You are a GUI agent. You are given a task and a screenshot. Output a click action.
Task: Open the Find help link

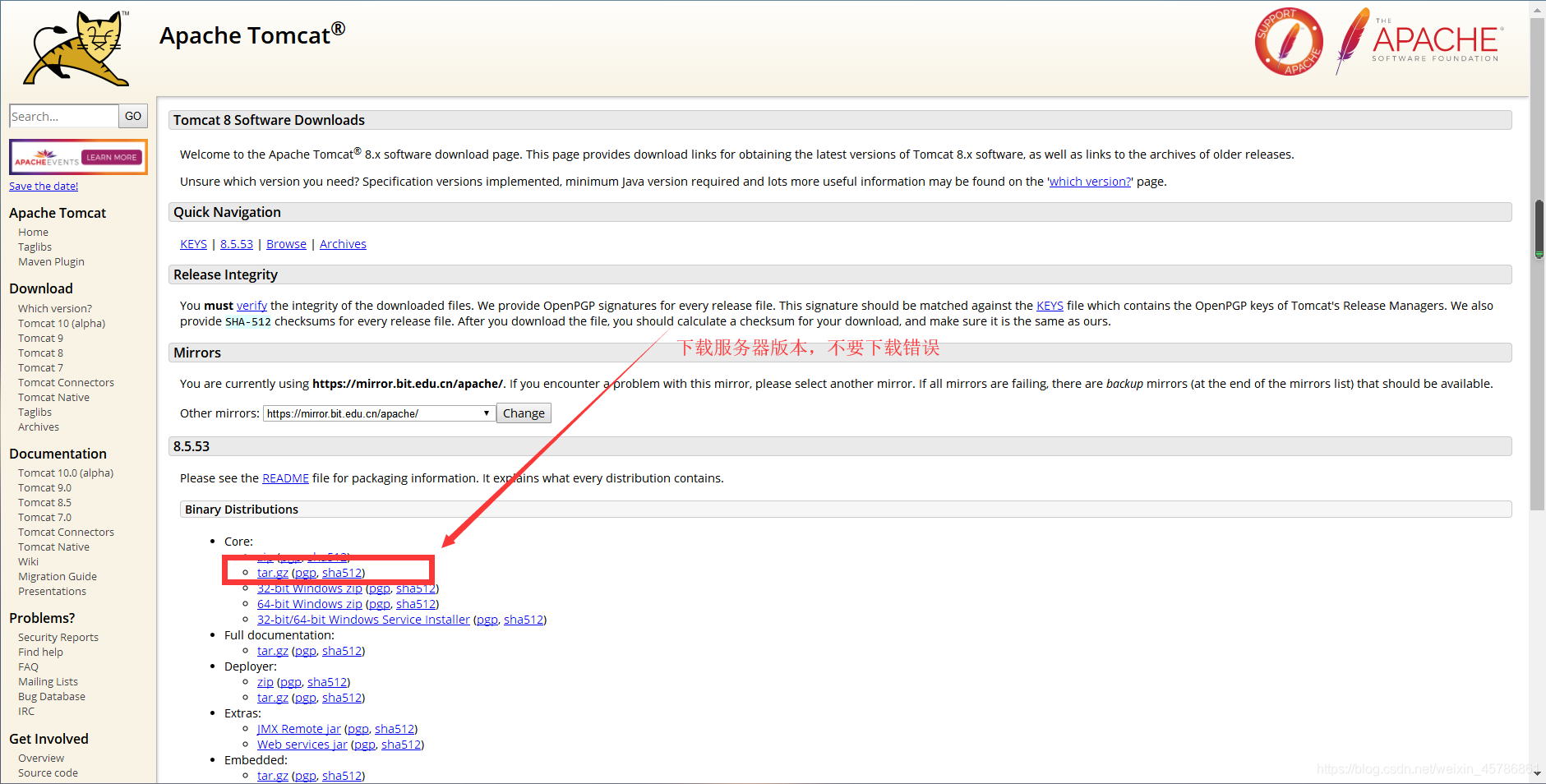coord(40,653)
